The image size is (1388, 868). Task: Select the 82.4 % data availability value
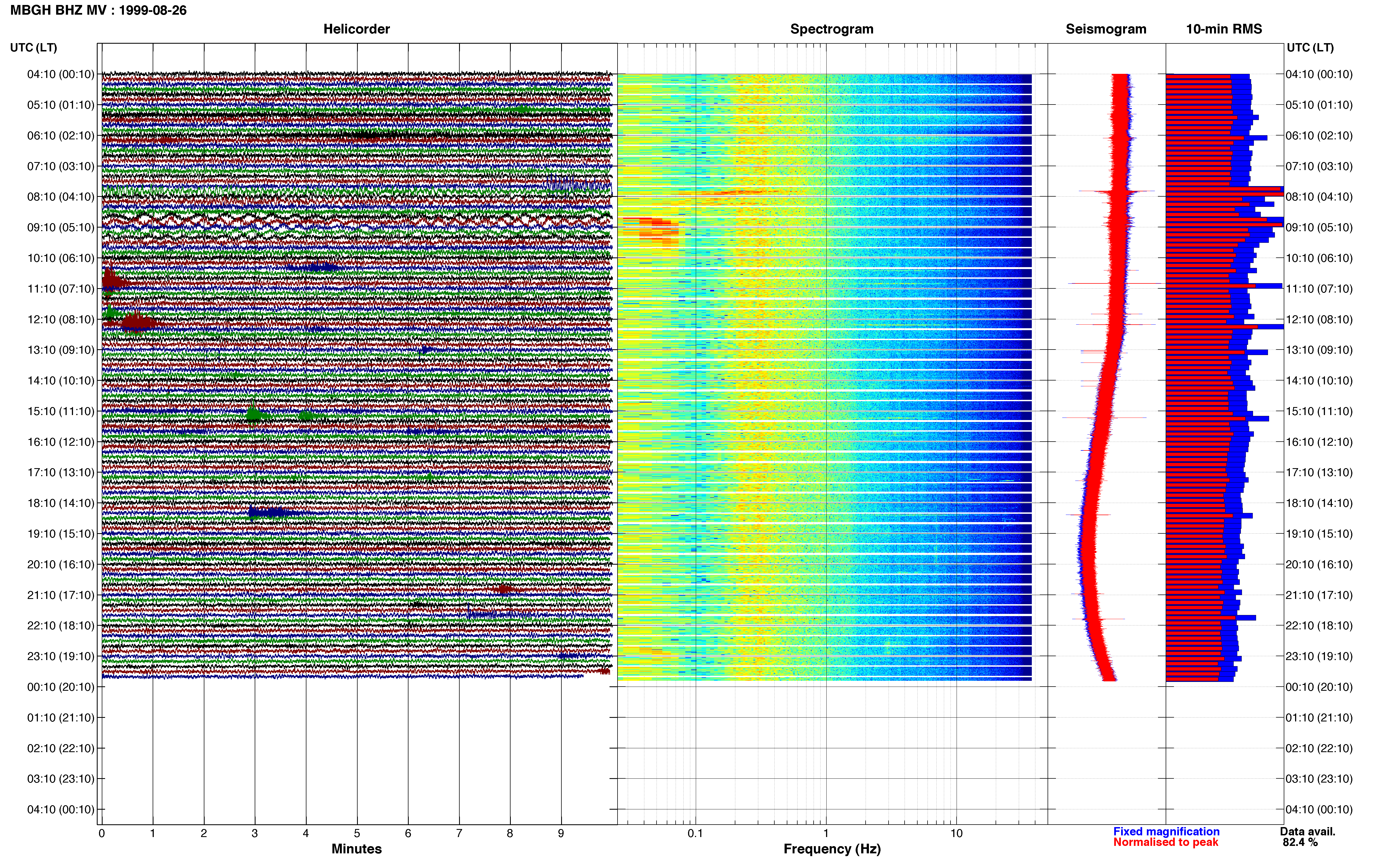click(x=1300, y=842)
